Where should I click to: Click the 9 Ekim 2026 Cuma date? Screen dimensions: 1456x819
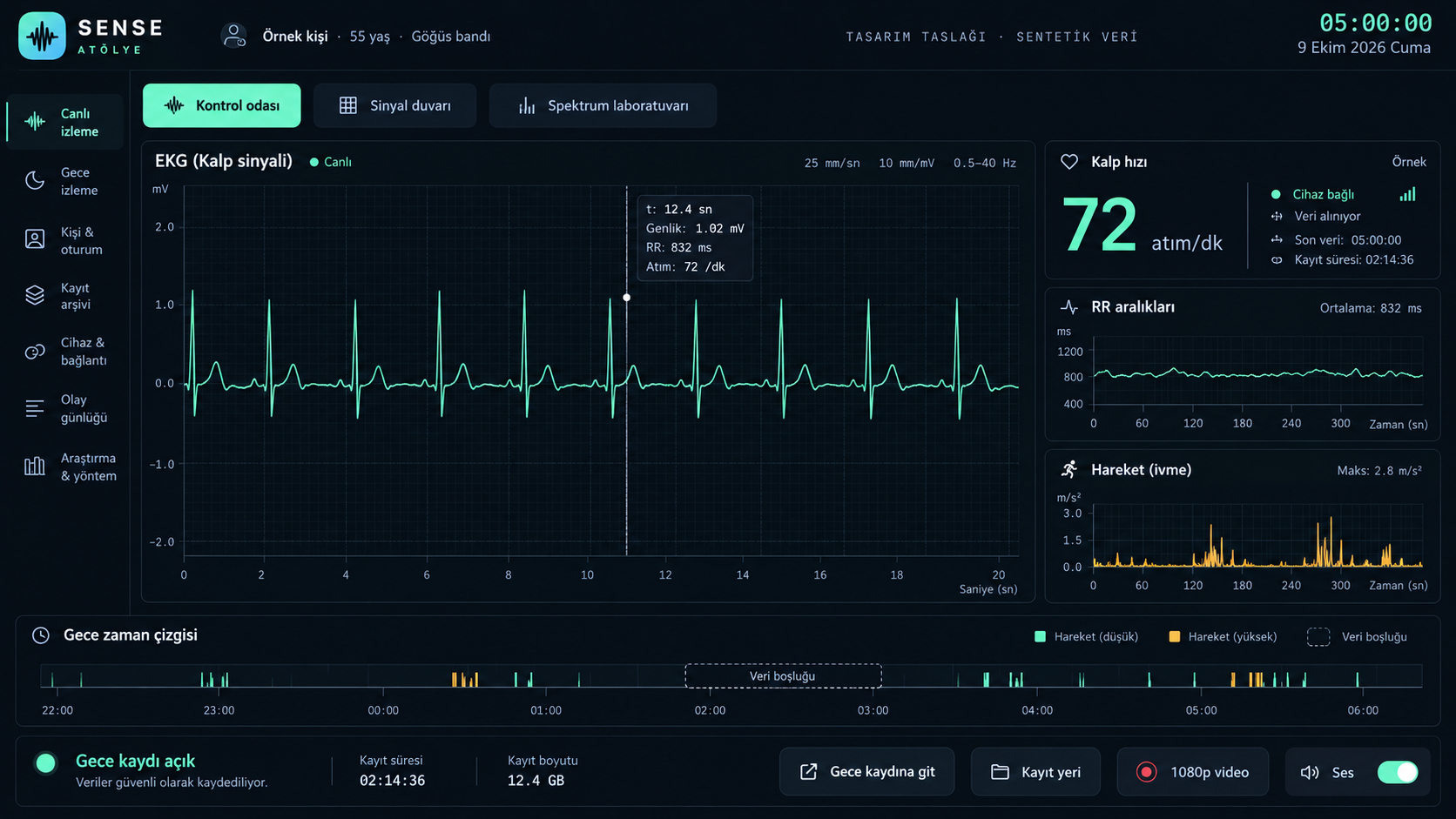pos(1364,48)
